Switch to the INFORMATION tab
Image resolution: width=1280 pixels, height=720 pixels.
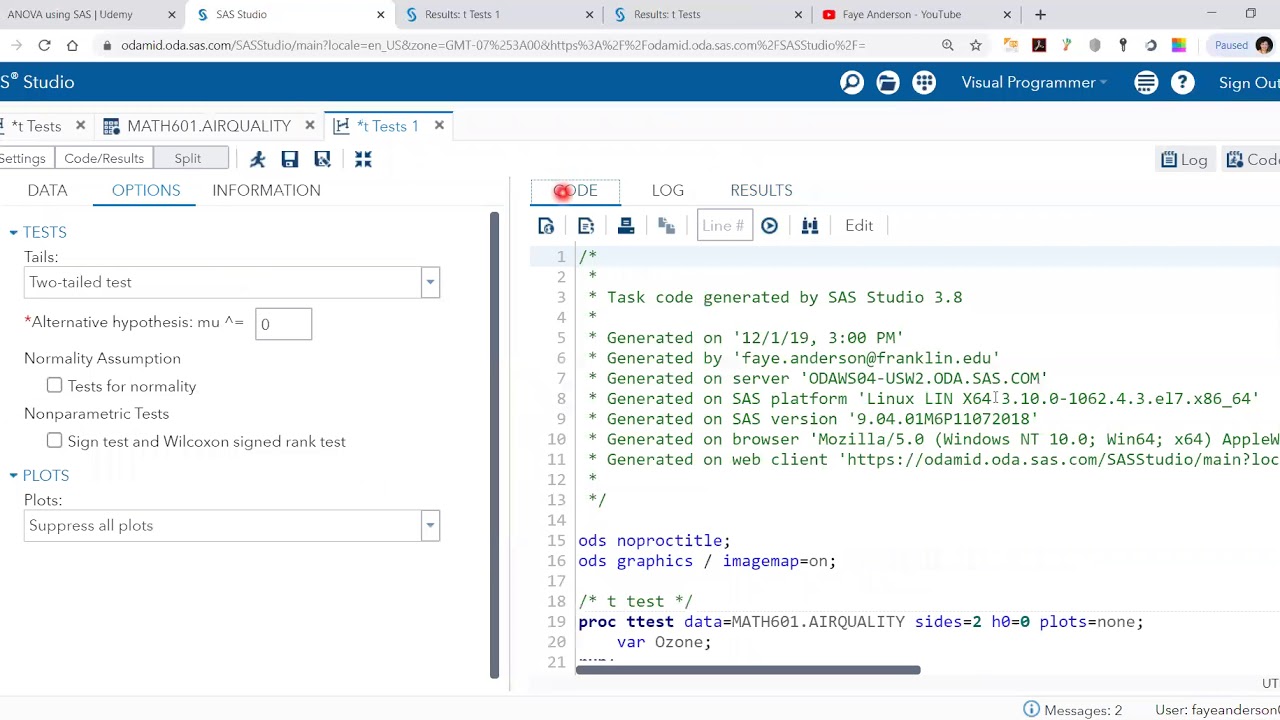[266, 190]
